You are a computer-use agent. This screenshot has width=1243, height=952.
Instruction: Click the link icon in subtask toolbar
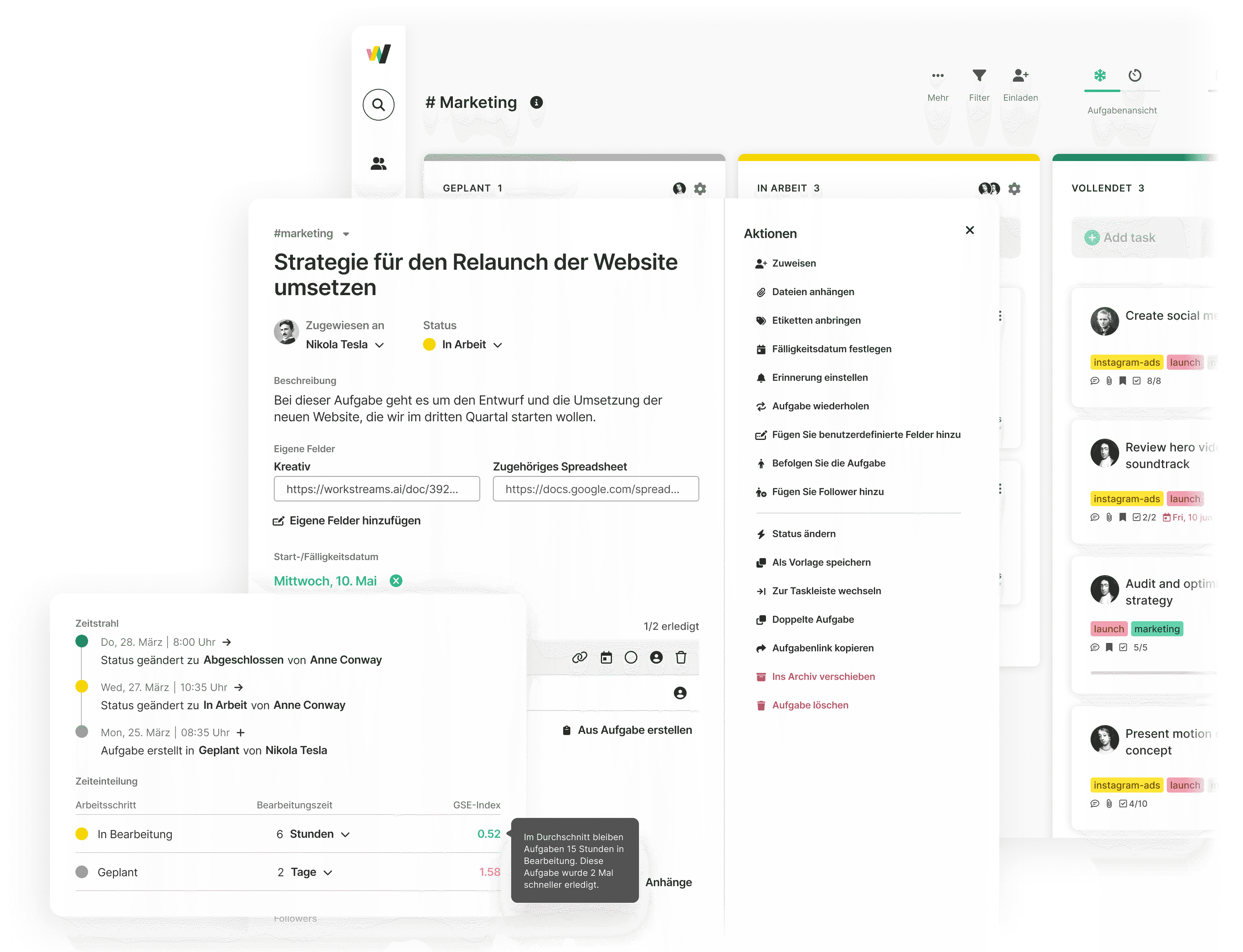pos(579,657)
